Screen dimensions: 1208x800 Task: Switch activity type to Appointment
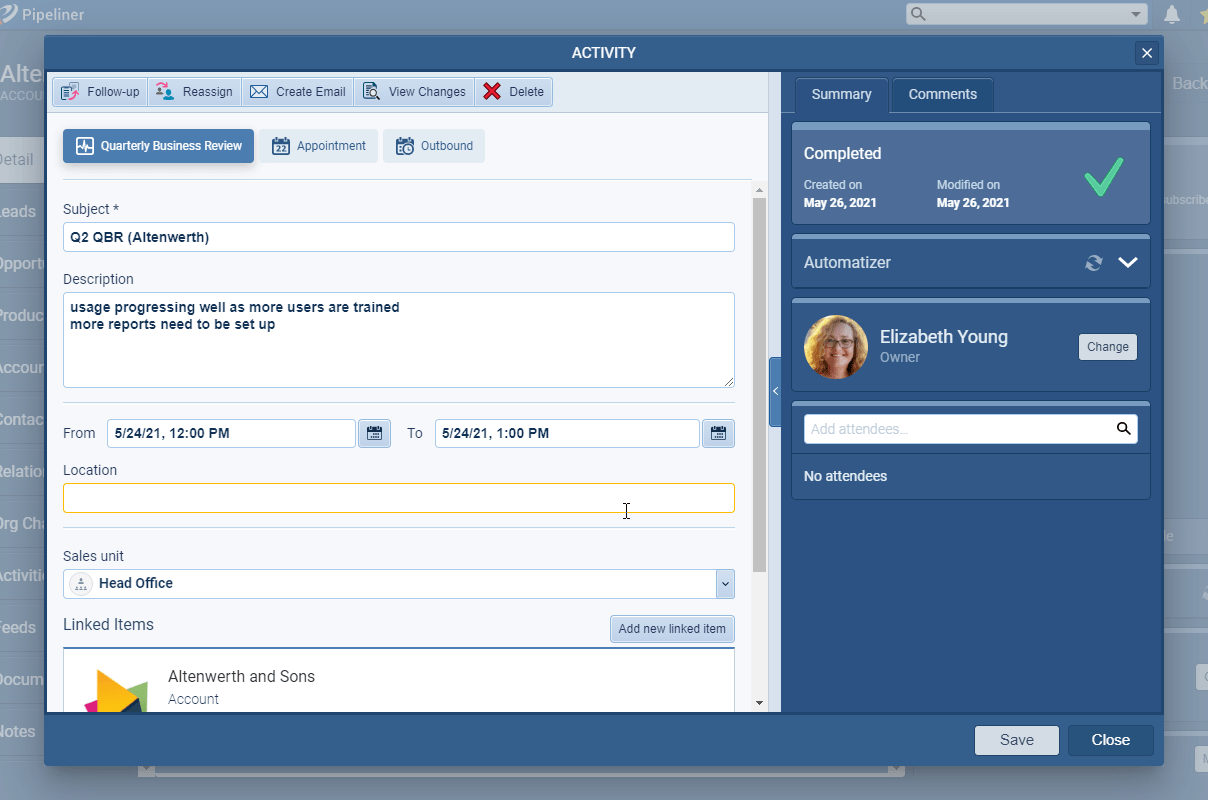click(x=319, y=146)
